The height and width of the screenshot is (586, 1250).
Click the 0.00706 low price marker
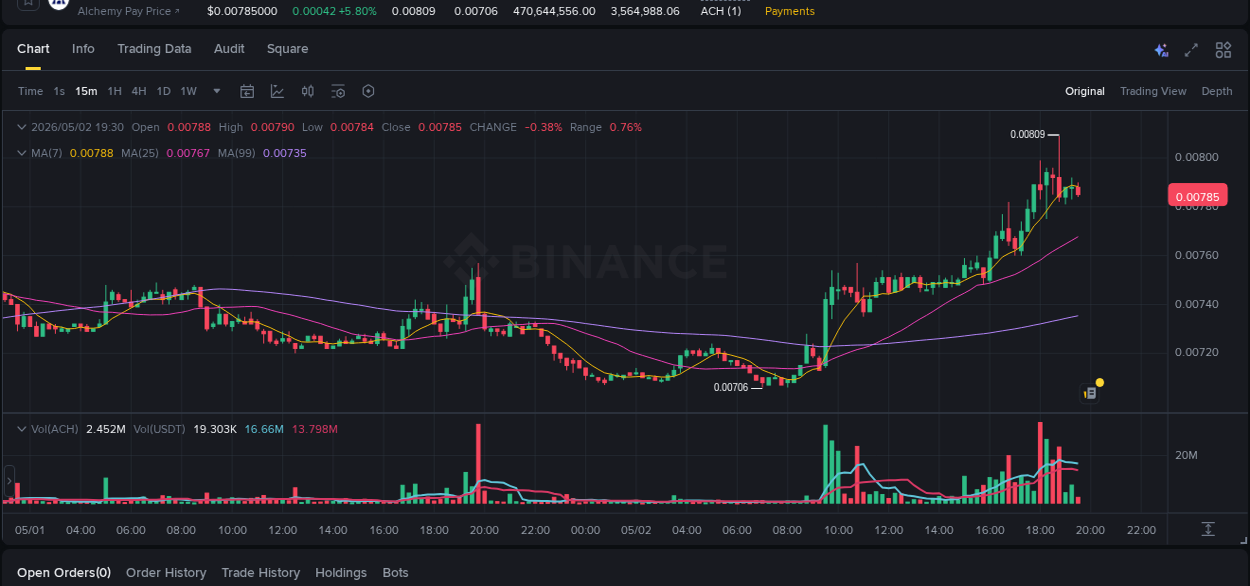731,387
